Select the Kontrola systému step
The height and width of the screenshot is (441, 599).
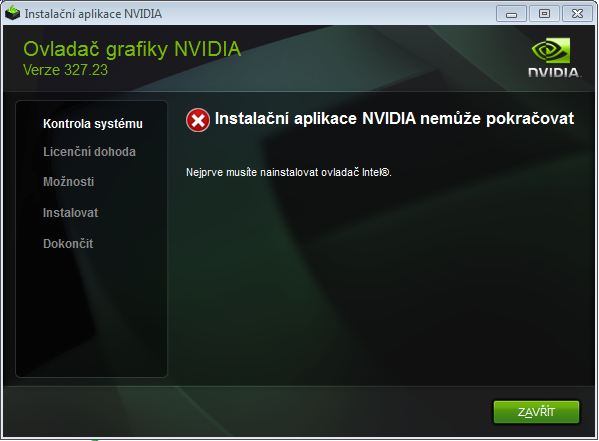pos(93,123)
